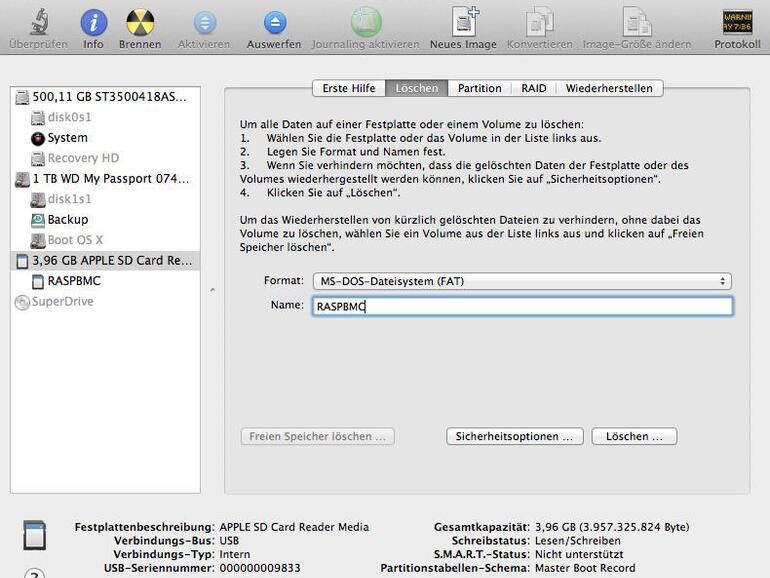This screenshot has width=770, height=578.
Task: Open Sicherheitsoptionen button
Action: click(515, 437)
